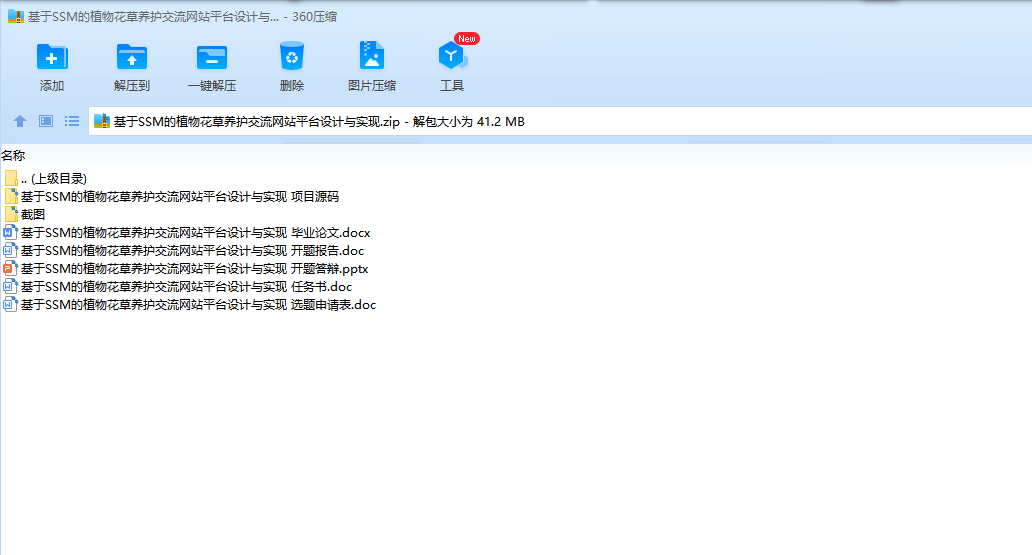Select the file 任务书.doc

186,287
